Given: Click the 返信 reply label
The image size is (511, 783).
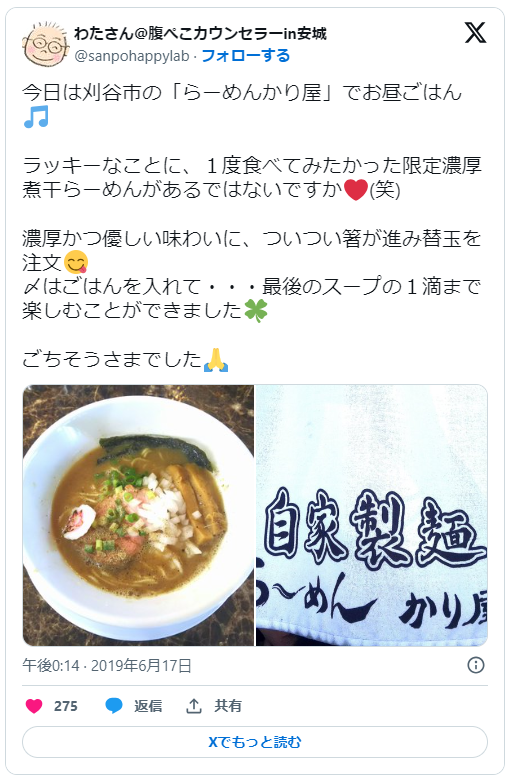Looking at the screenshot, I should tap(148, 706).
